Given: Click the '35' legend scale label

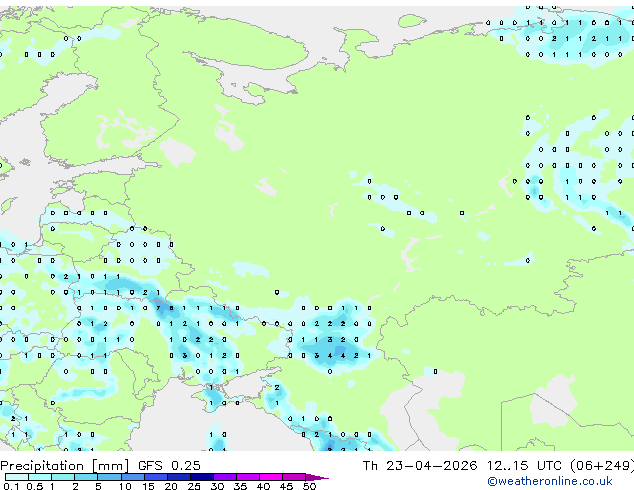Looking at the screenshot, I should coord(240,486).
